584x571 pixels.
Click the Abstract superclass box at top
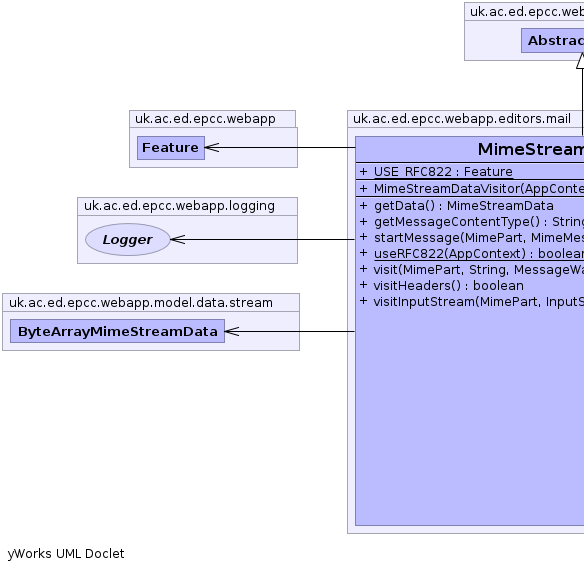click(553, 41)
